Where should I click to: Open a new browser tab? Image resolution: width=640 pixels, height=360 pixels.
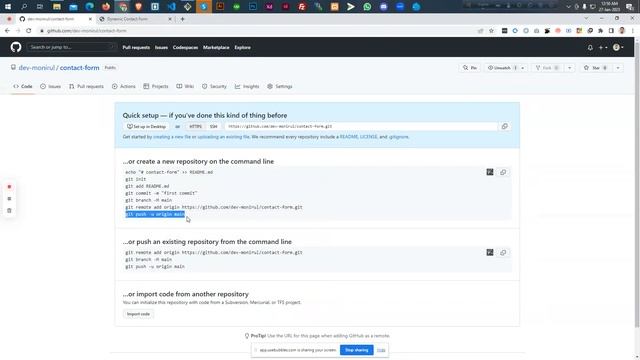pos(182,19)
